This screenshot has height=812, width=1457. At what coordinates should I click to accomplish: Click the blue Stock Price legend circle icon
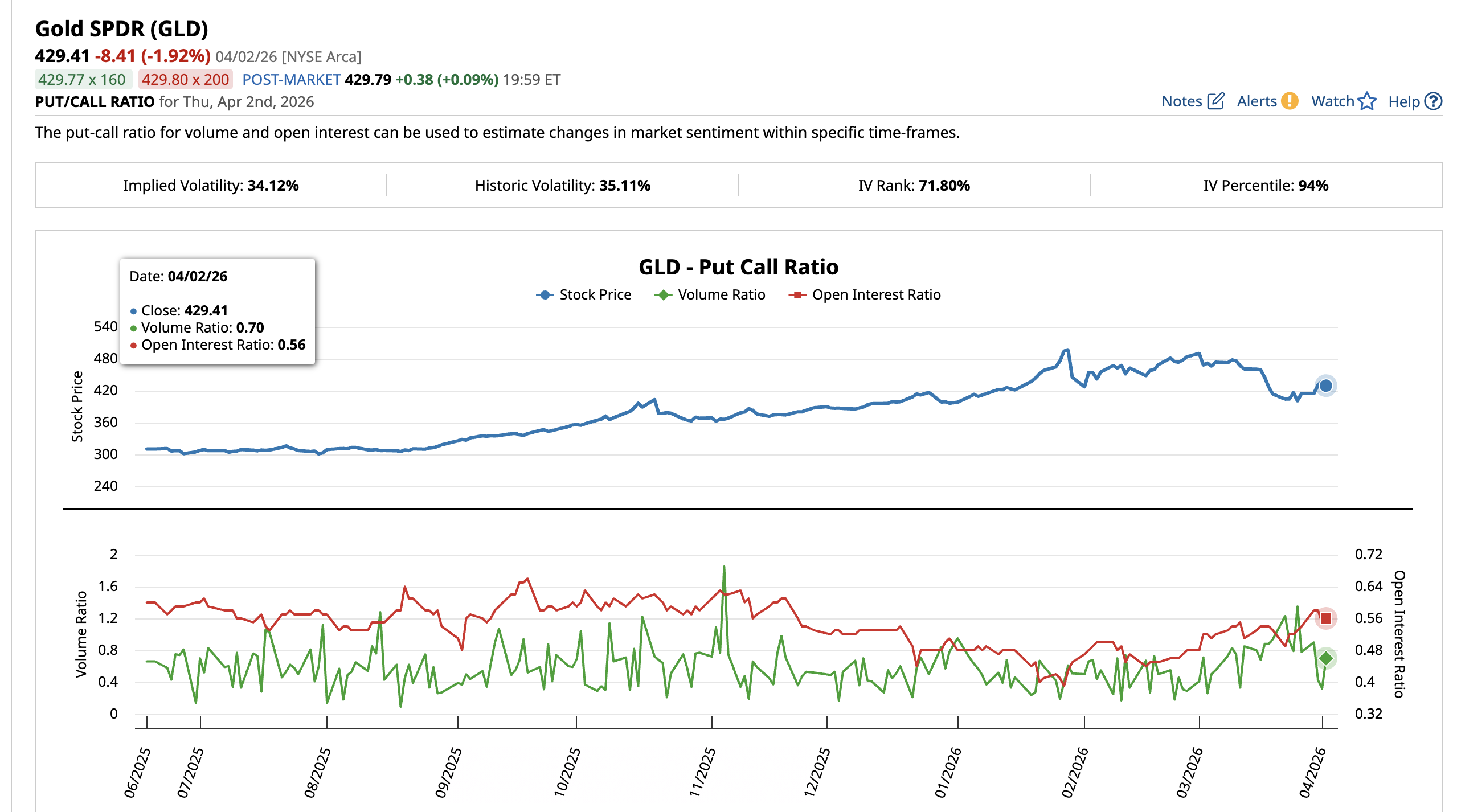(x=546, y=294)
